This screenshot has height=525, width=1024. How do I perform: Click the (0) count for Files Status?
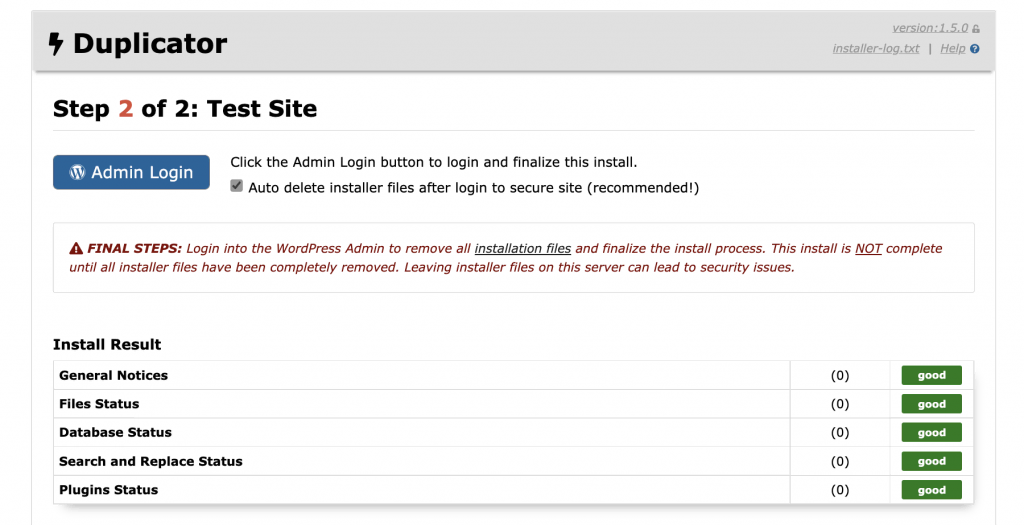tap(840, 404)
